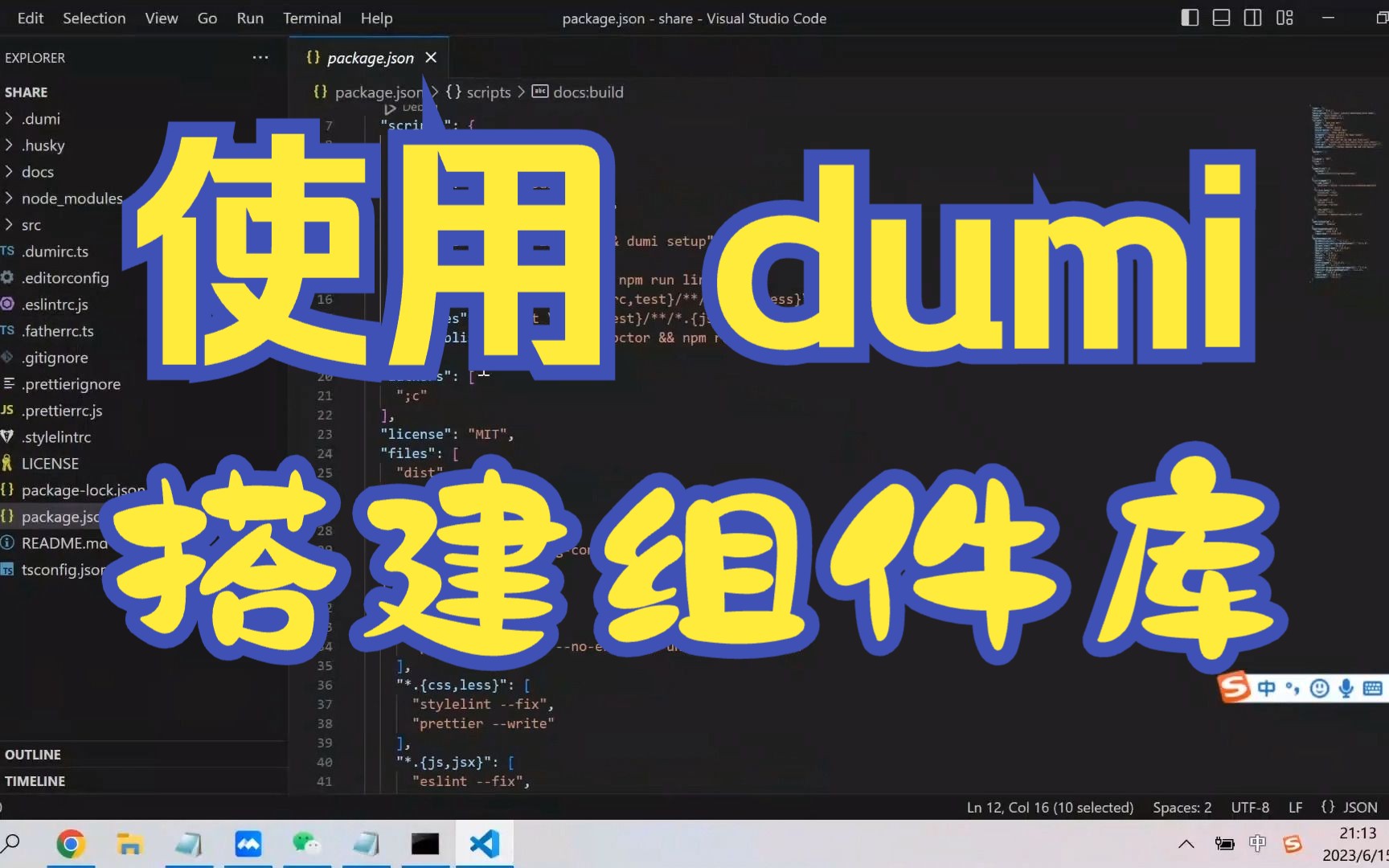
Task: Expand the OUTLINE section
Action: coord(32,754)
